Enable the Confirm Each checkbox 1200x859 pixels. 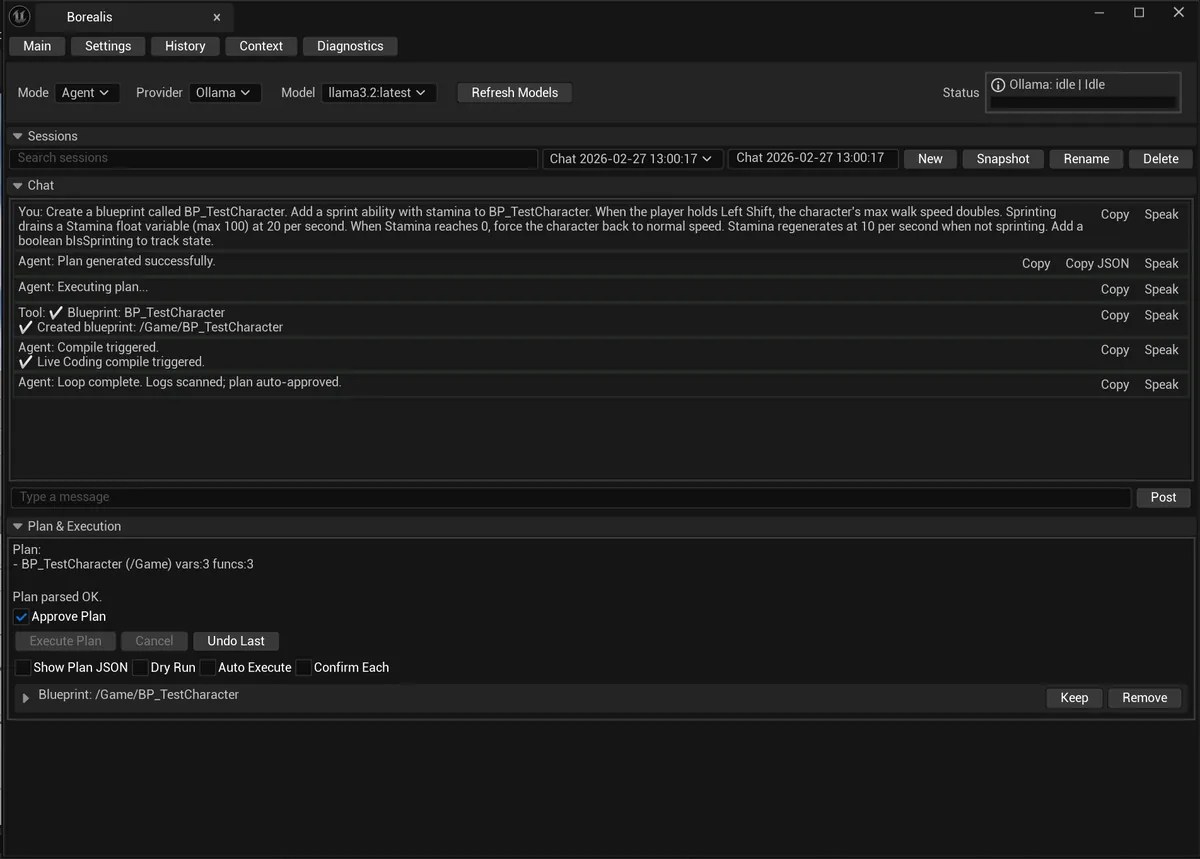(x=303, y=667)
